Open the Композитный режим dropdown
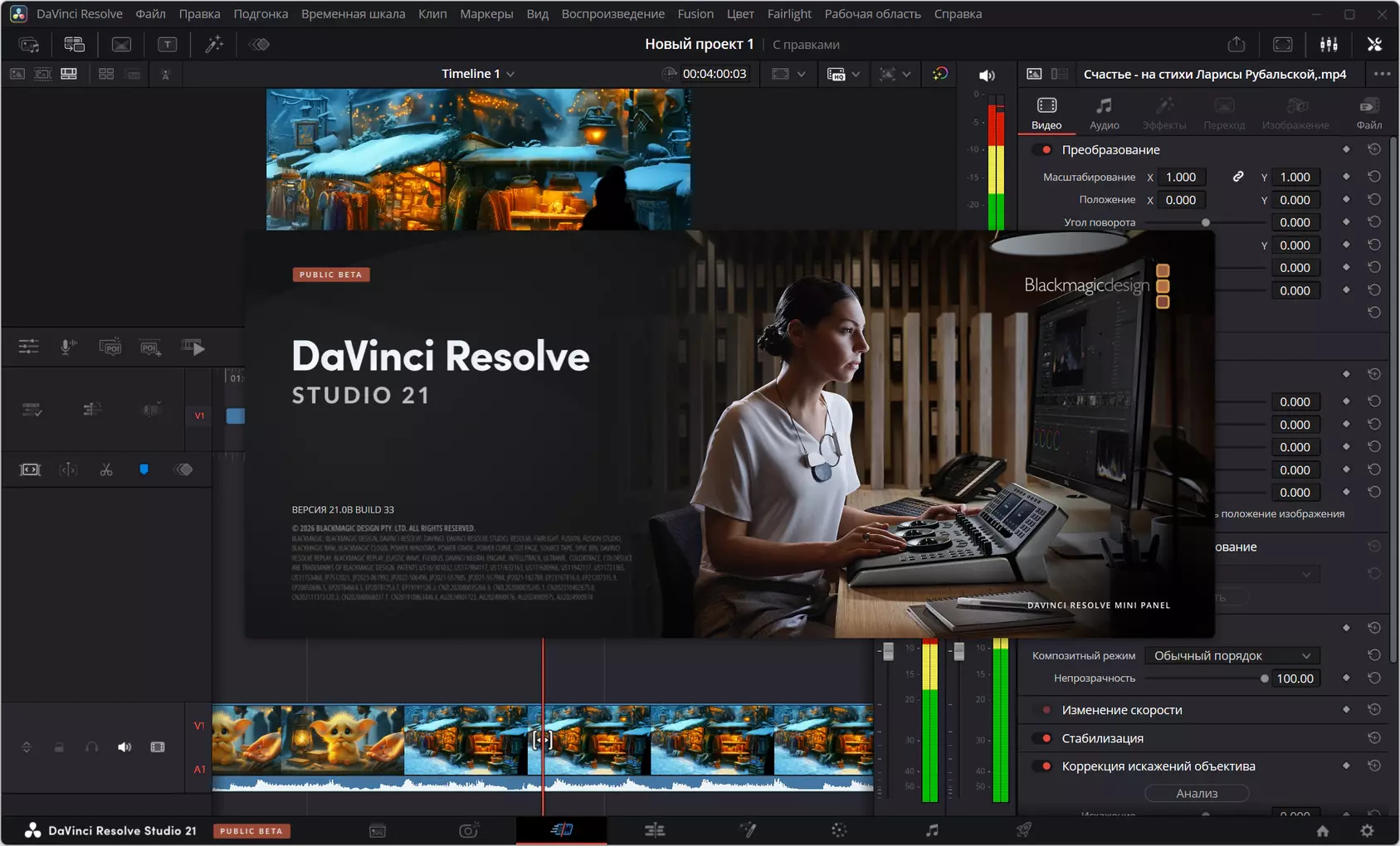 1232,655
